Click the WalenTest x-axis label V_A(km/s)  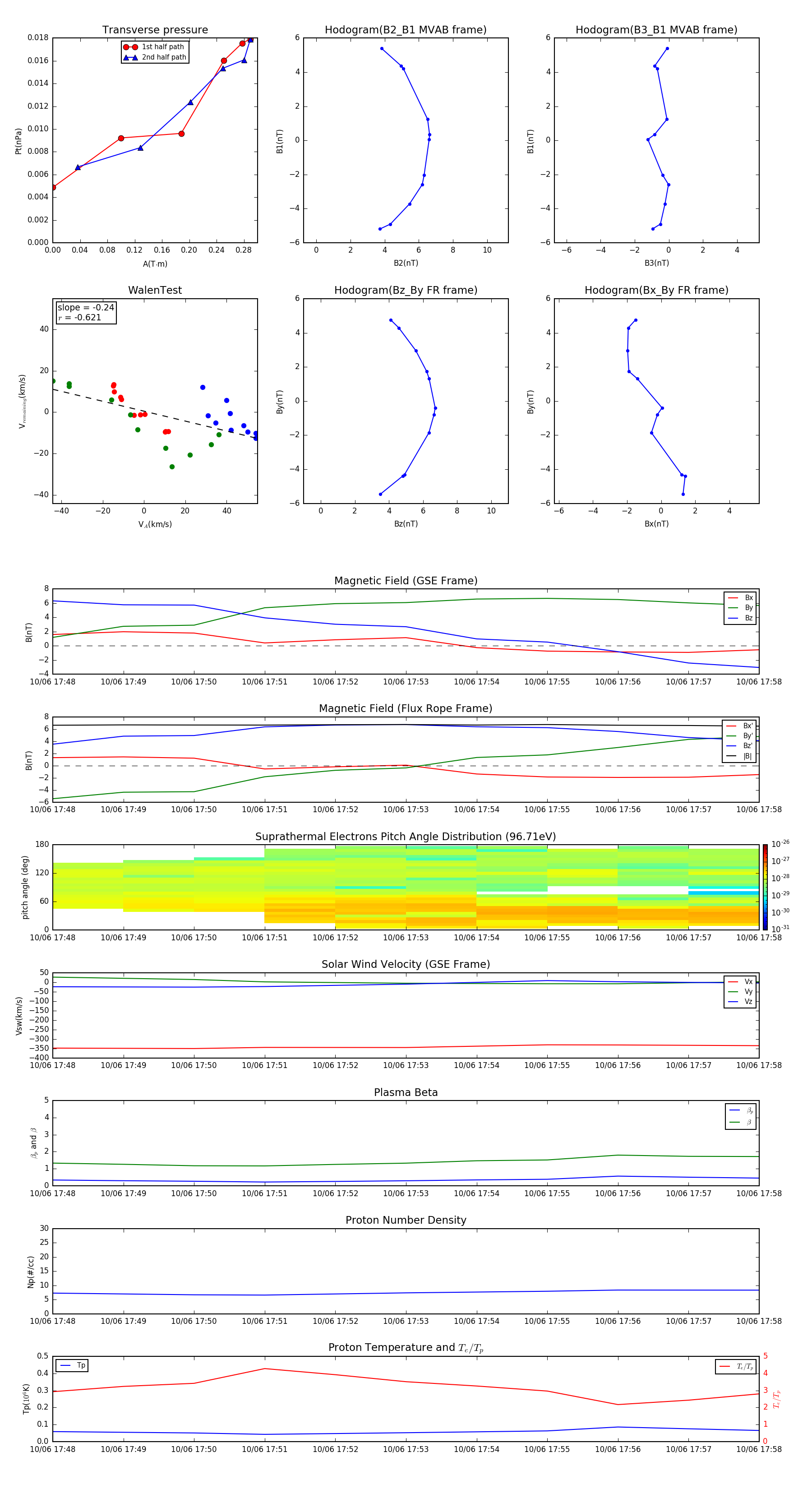[x=155, y=525]
